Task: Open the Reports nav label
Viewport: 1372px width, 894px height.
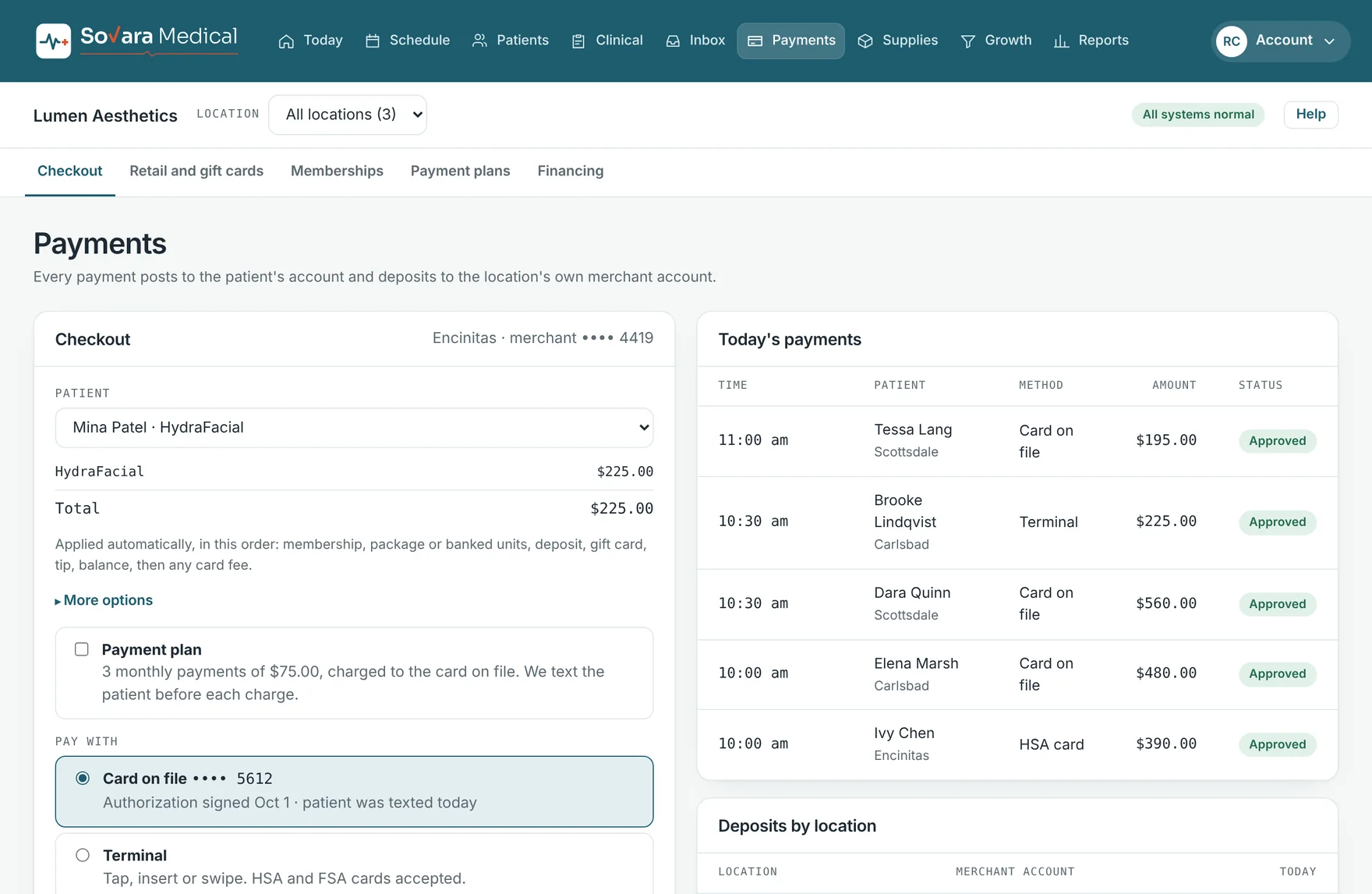Action: click(1103, 41)
